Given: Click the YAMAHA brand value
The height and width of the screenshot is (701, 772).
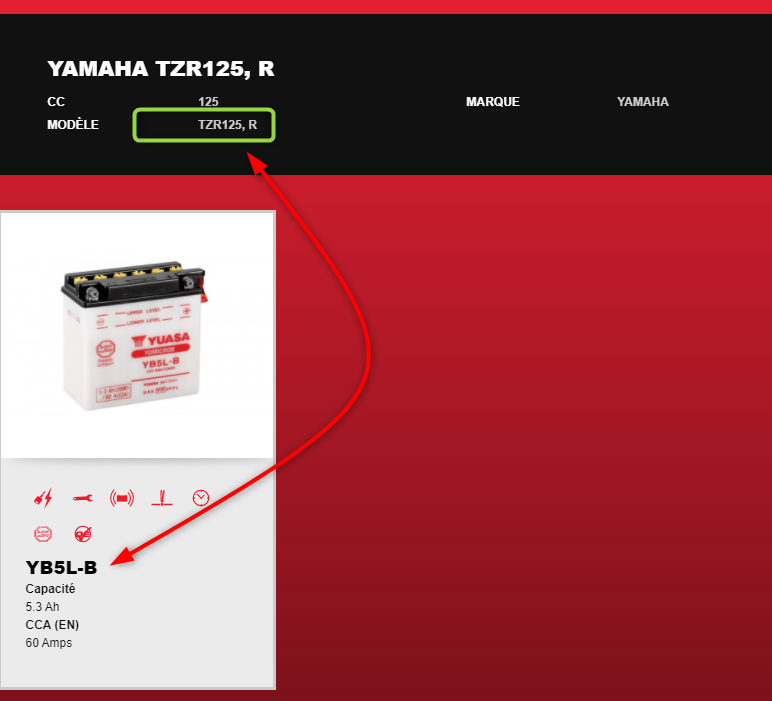Looking at the screenshot, I should (643, 102).
